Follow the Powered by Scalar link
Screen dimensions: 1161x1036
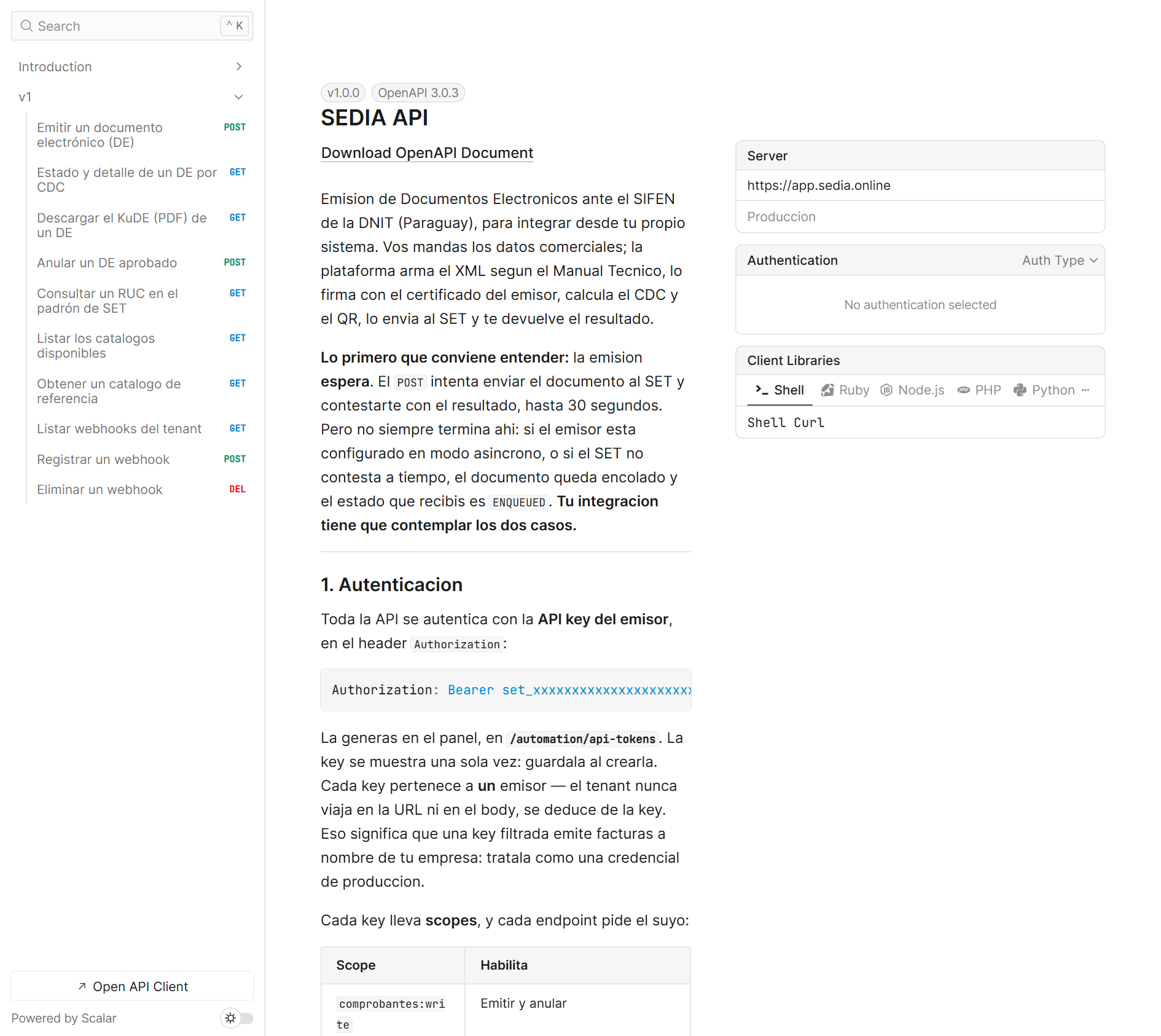pos(64,1018)
